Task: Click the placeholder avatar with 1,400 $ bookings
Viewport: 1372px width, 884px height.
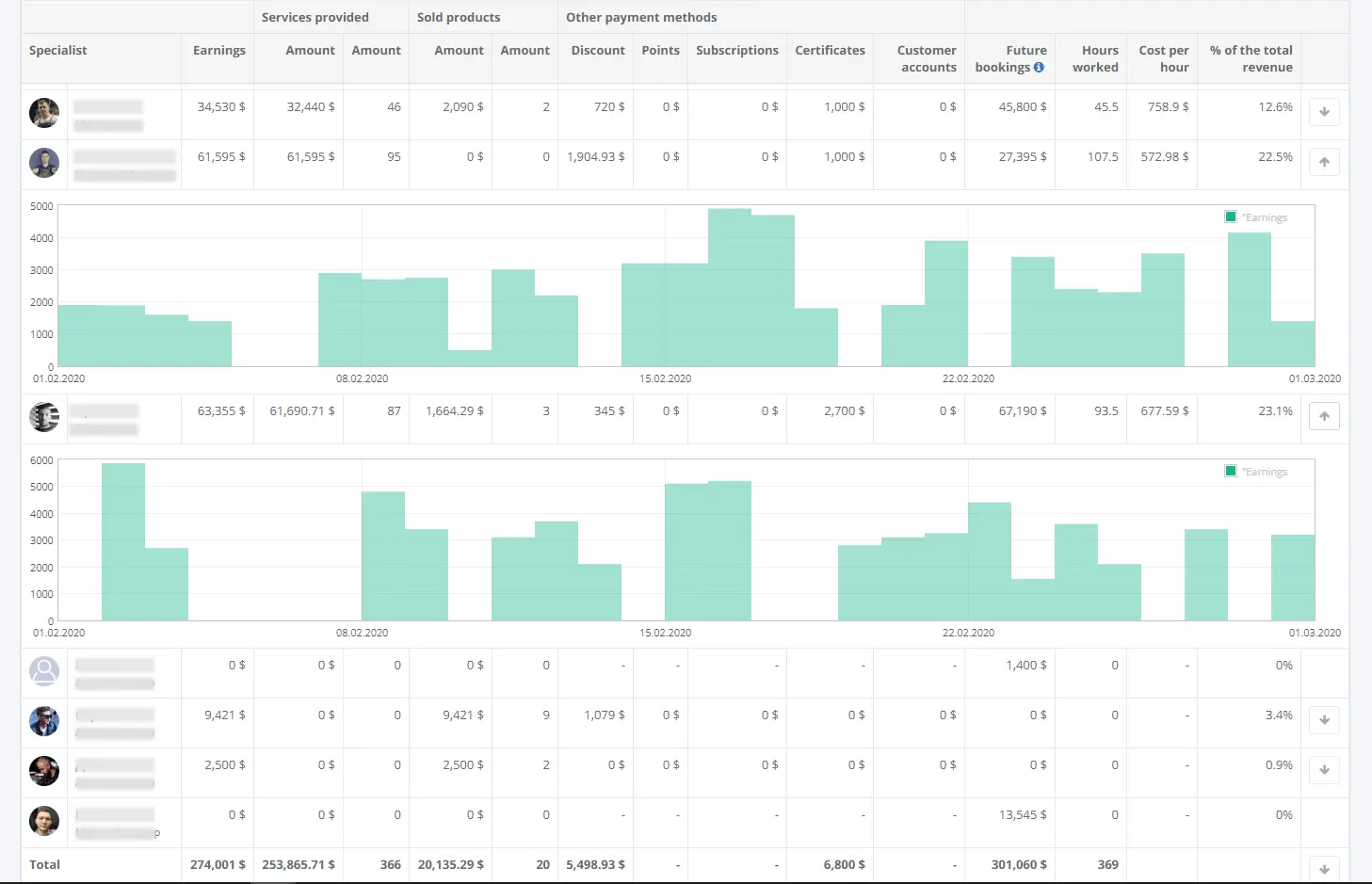Action: [x=44, y=671]
